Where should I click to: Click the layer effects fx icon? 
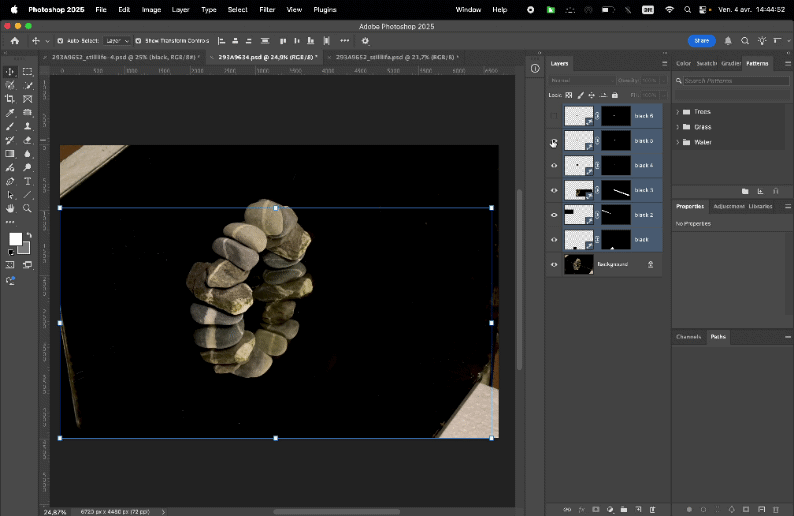582,509
